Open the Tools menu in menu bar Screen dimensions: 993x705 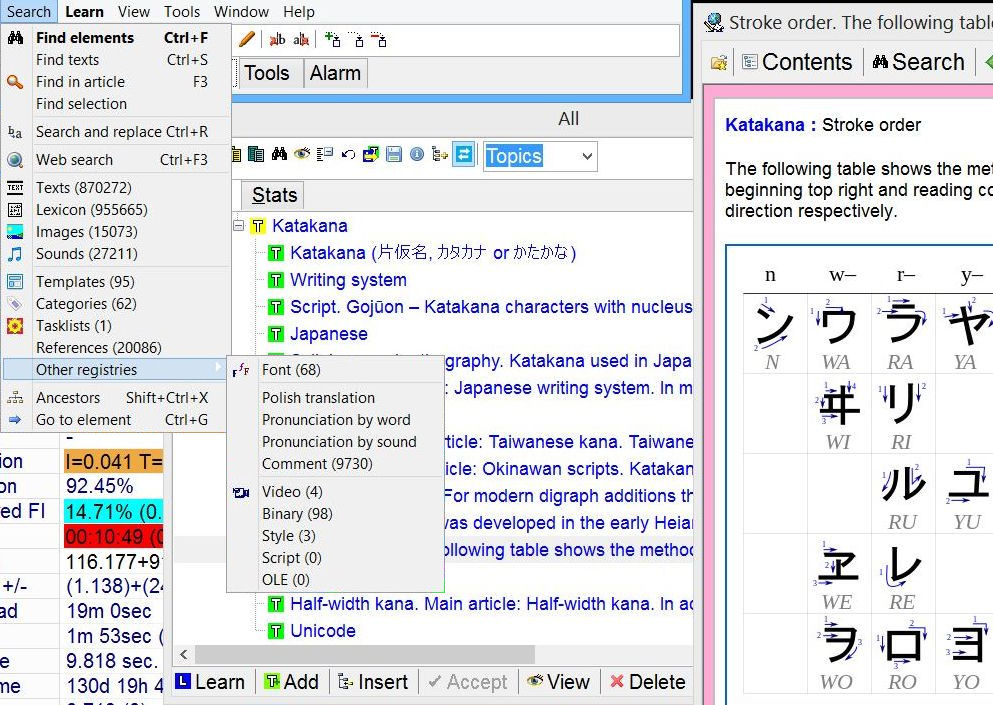pyautogui.click(x=182, y=11)
